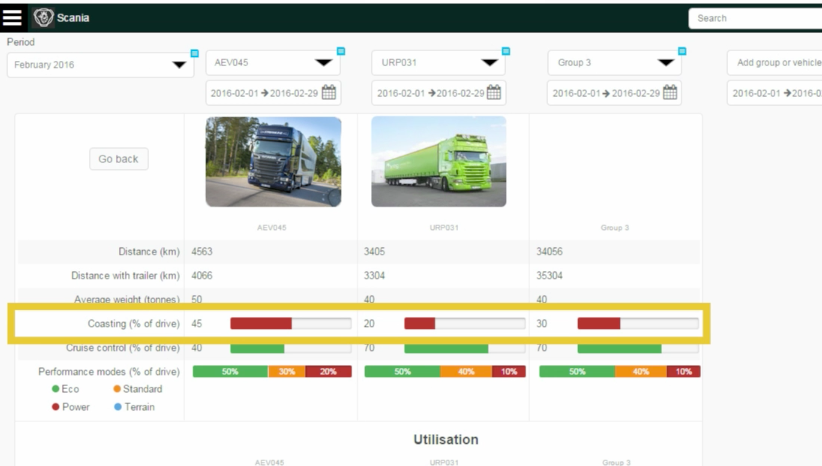
Task: Click URP031 Power 10% segment
Action: pyautogui.click(x=509, y=372)
